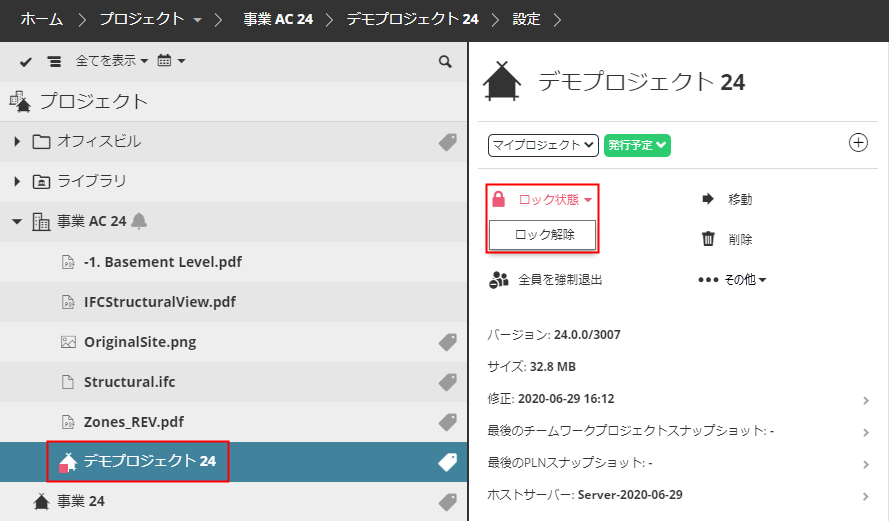
Task: Open the その他 more options menu
Action: coord(732,279)
